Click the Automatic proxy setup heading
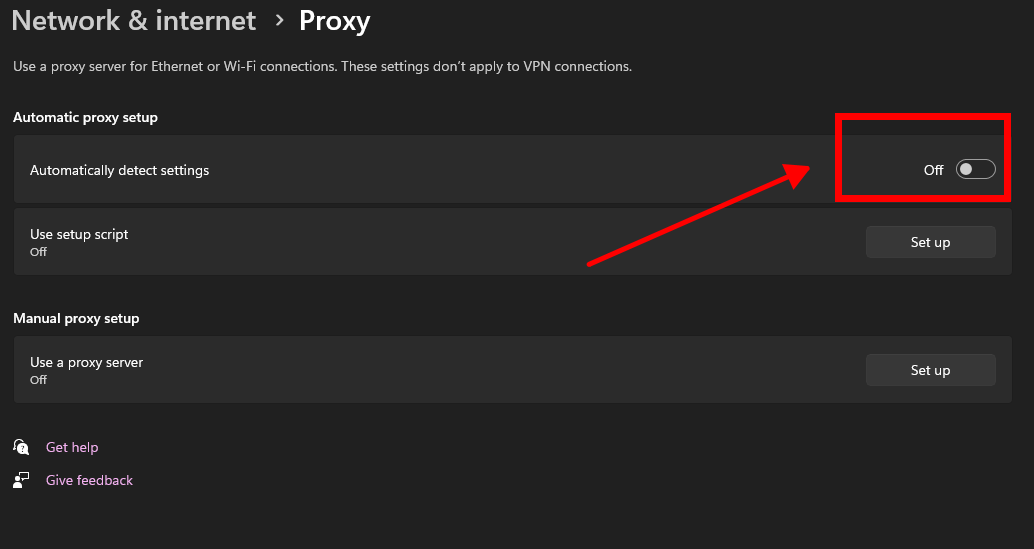The height and width of the screenshot is (549, 1034). (85, 117)
